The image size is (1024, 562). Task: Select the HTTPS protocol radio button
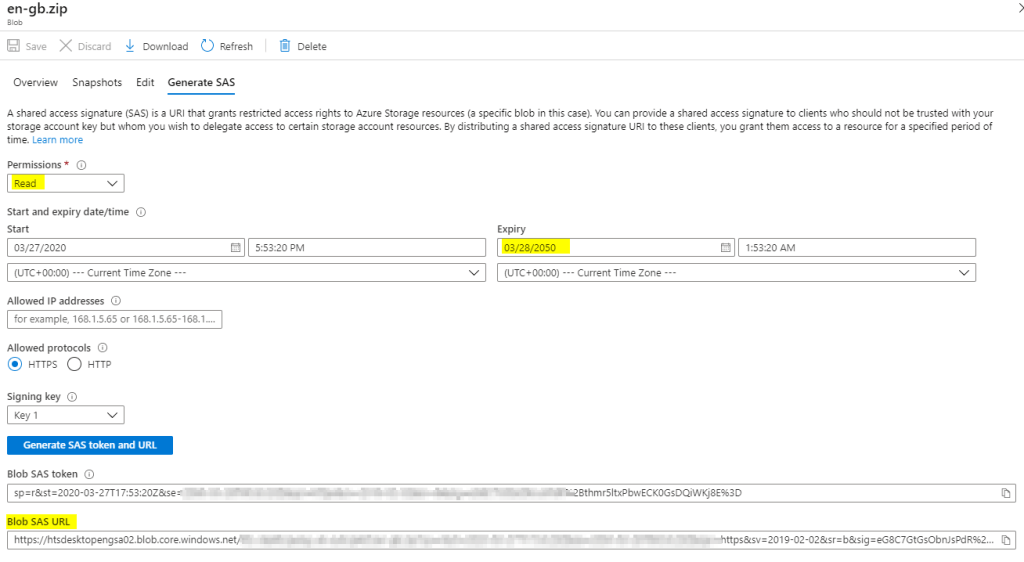[x=15, y=365]
